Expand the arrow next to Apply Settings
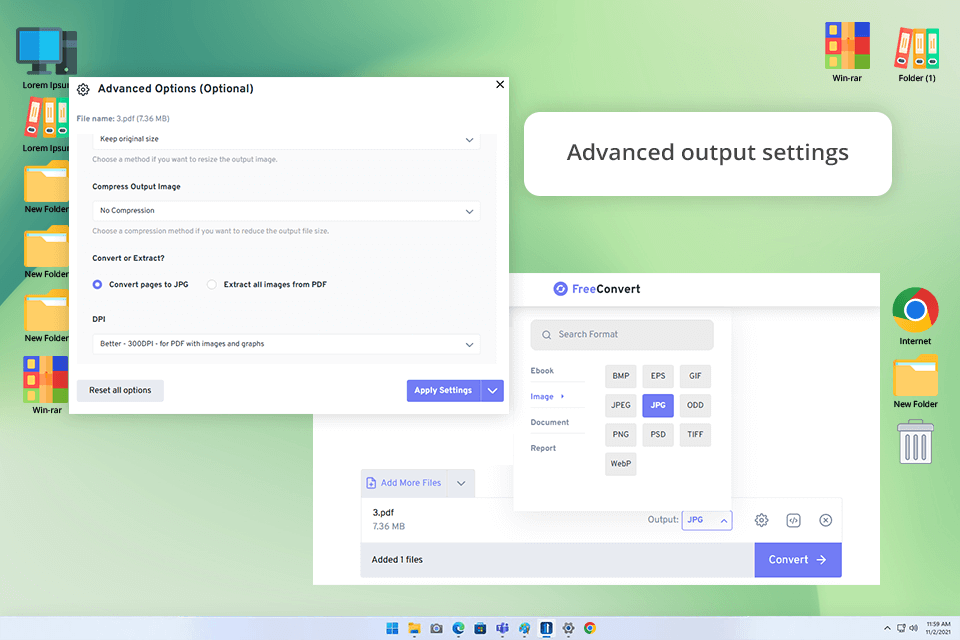The width and height of the screenshot is (960, 640). point(492,390)
